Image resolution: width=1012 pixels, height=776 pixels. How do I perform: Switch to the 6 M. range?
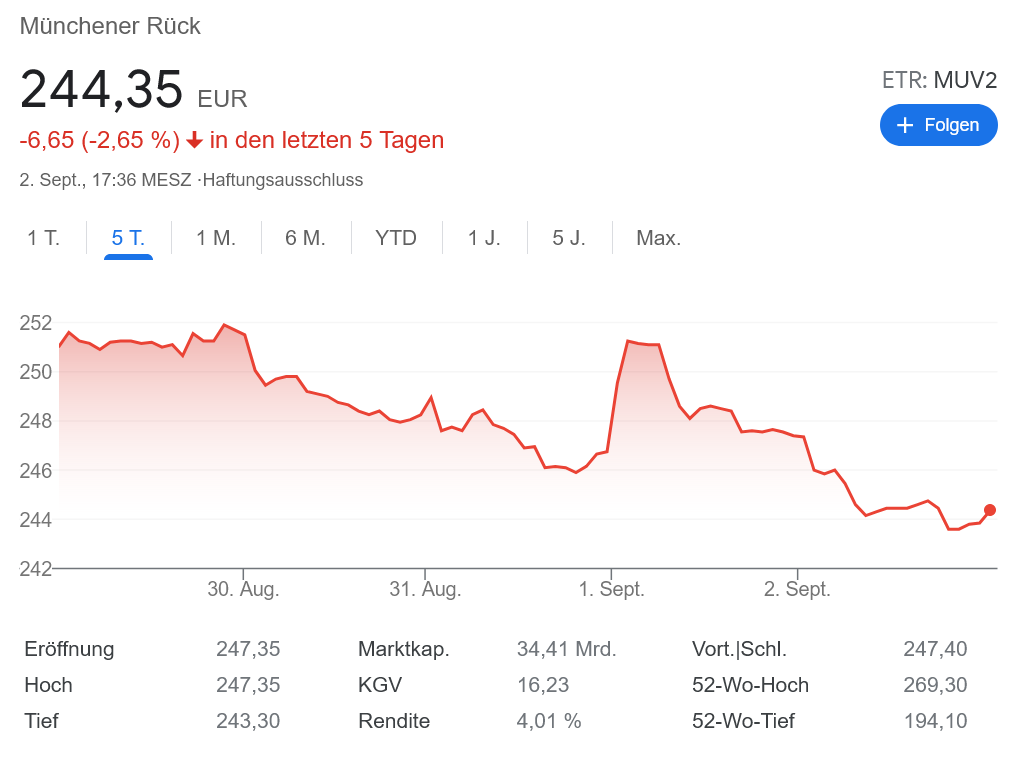[306, 238]
